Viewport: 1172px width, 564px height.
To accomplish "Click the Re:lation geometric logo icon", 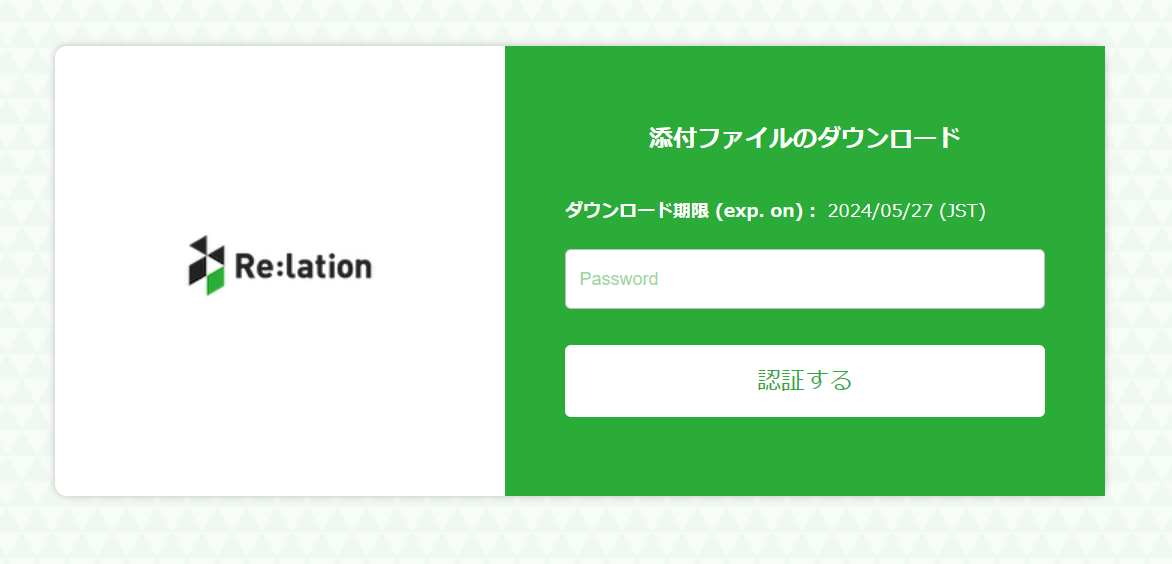I will click(206, 266).
